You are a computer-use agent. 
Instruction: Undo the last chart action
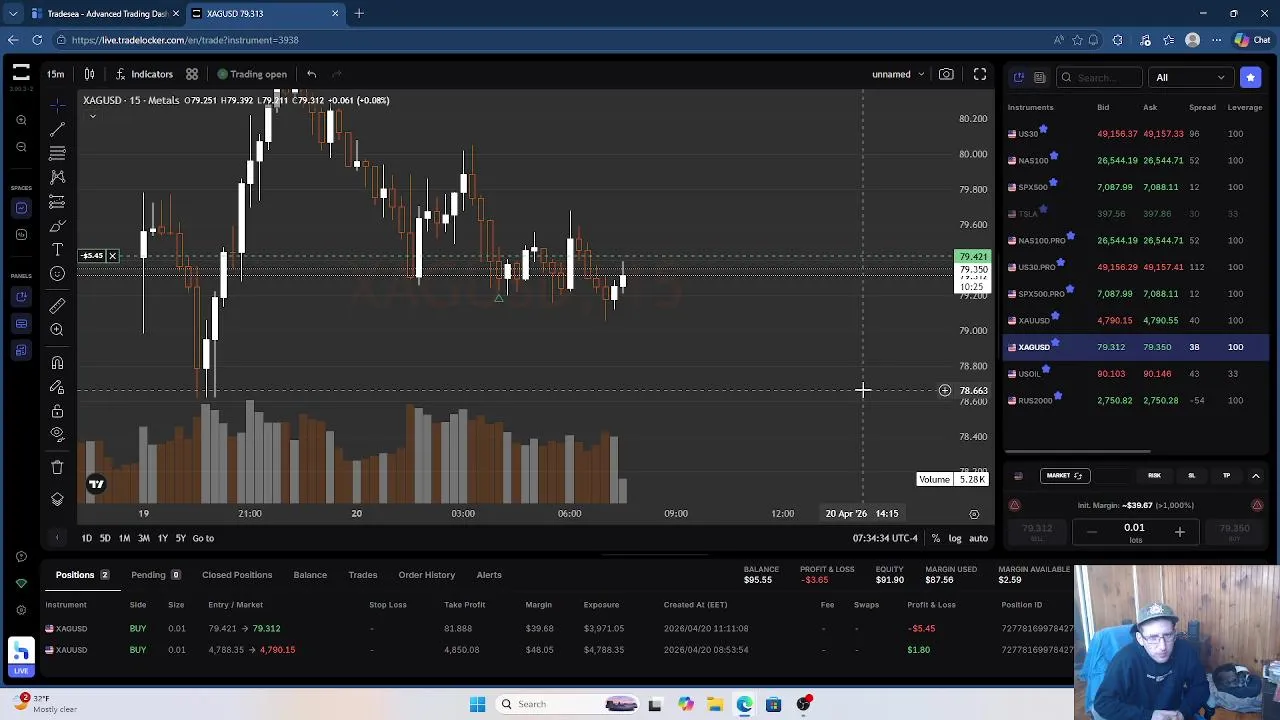[x=312, y=74]
